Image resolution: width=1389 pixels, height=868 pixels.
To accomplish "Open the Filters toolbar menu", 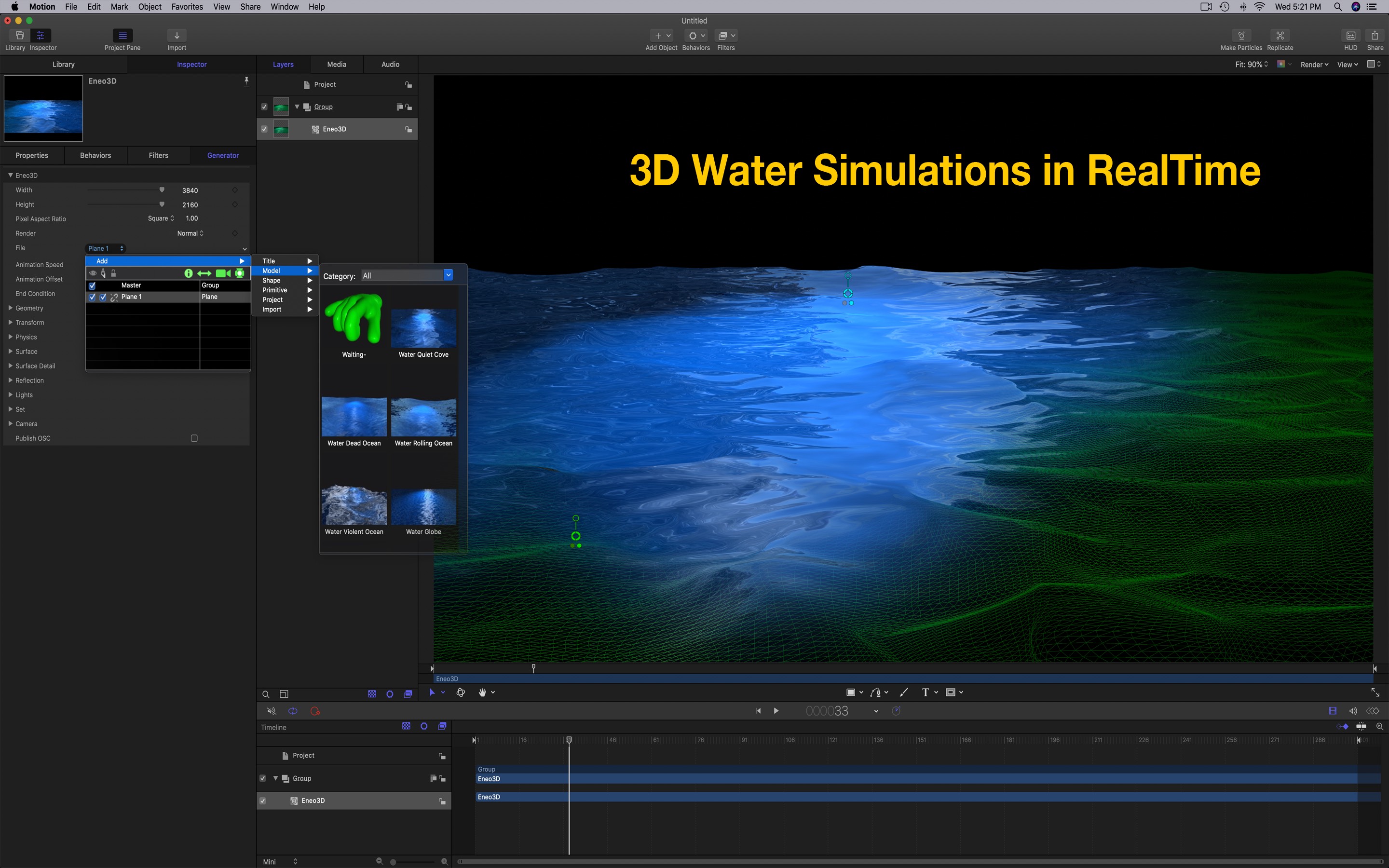I will tap(727, 36).
